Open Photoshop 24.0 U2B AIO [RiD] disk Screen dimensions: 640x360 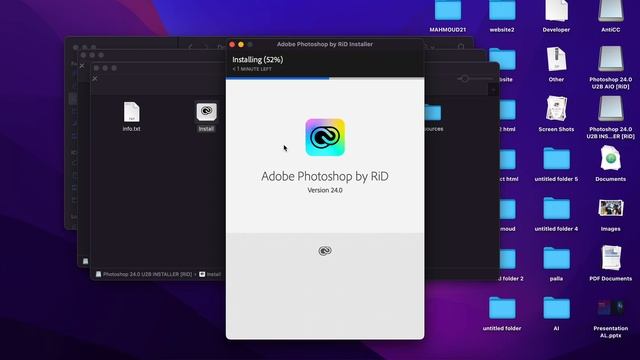(611, 59)
